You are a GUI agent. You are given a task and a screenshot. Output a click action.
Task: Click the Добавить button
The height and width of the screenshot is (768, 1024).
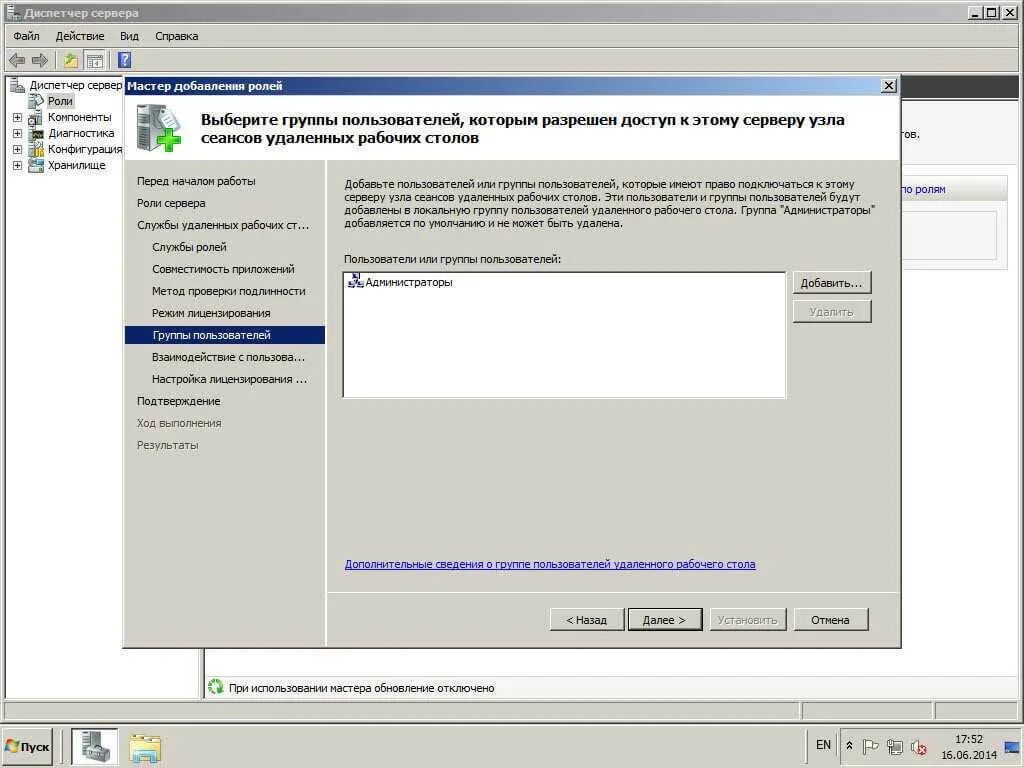click(831, 281)
